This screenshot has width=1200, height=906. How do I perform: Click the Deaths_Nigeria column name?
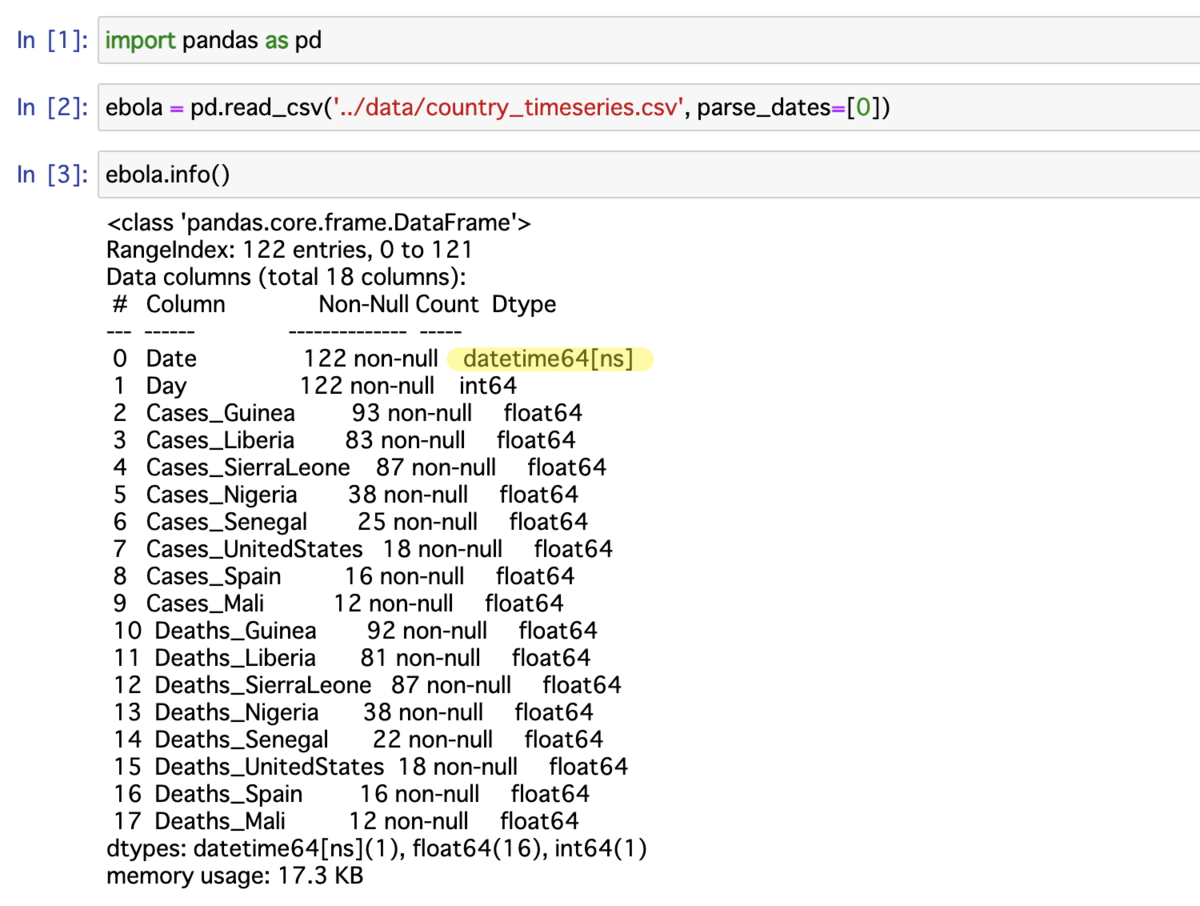click(x=237, y=712)
